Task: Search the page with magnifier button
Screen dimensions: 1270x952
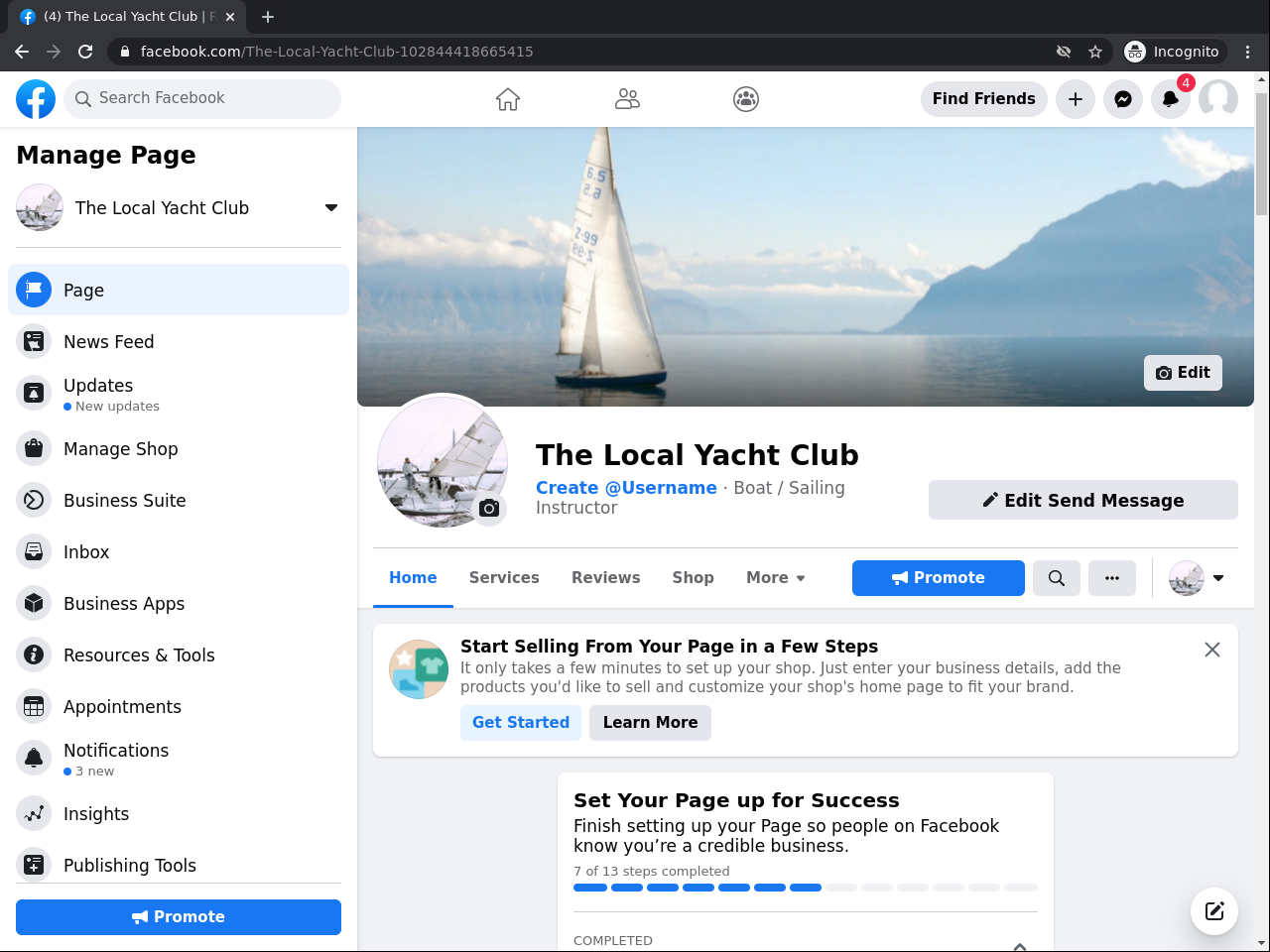Action: (1057, 578)
